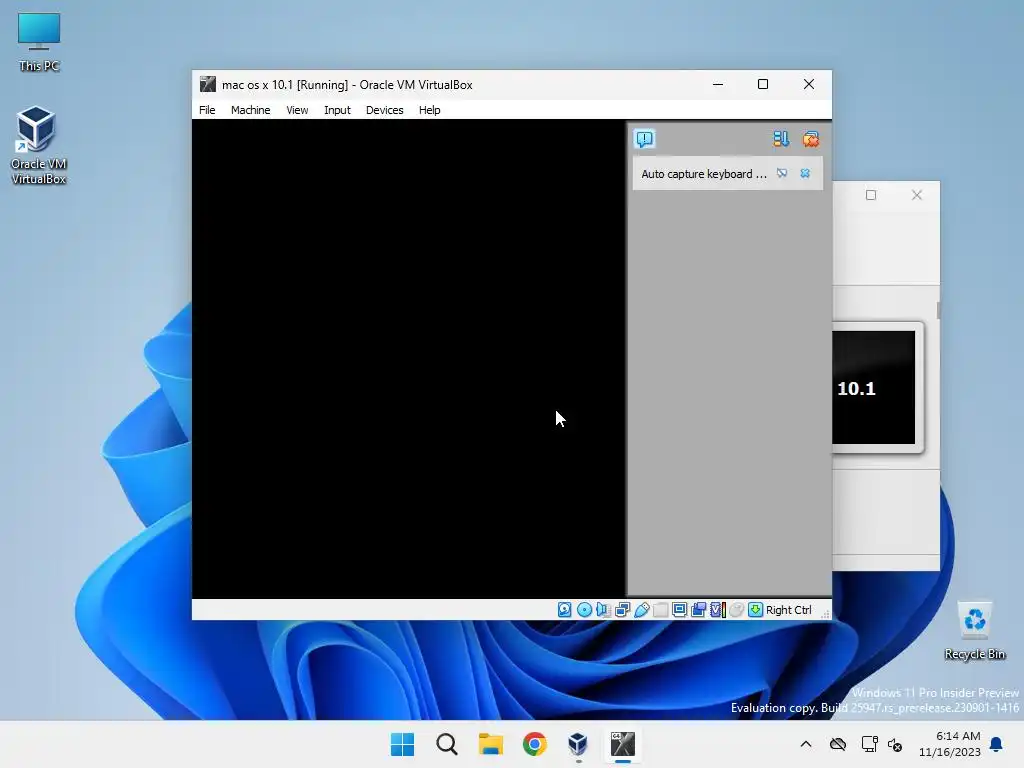Click the muted volume tray icon
Screen dimensions: 1024x768
[x=895, y=744]
